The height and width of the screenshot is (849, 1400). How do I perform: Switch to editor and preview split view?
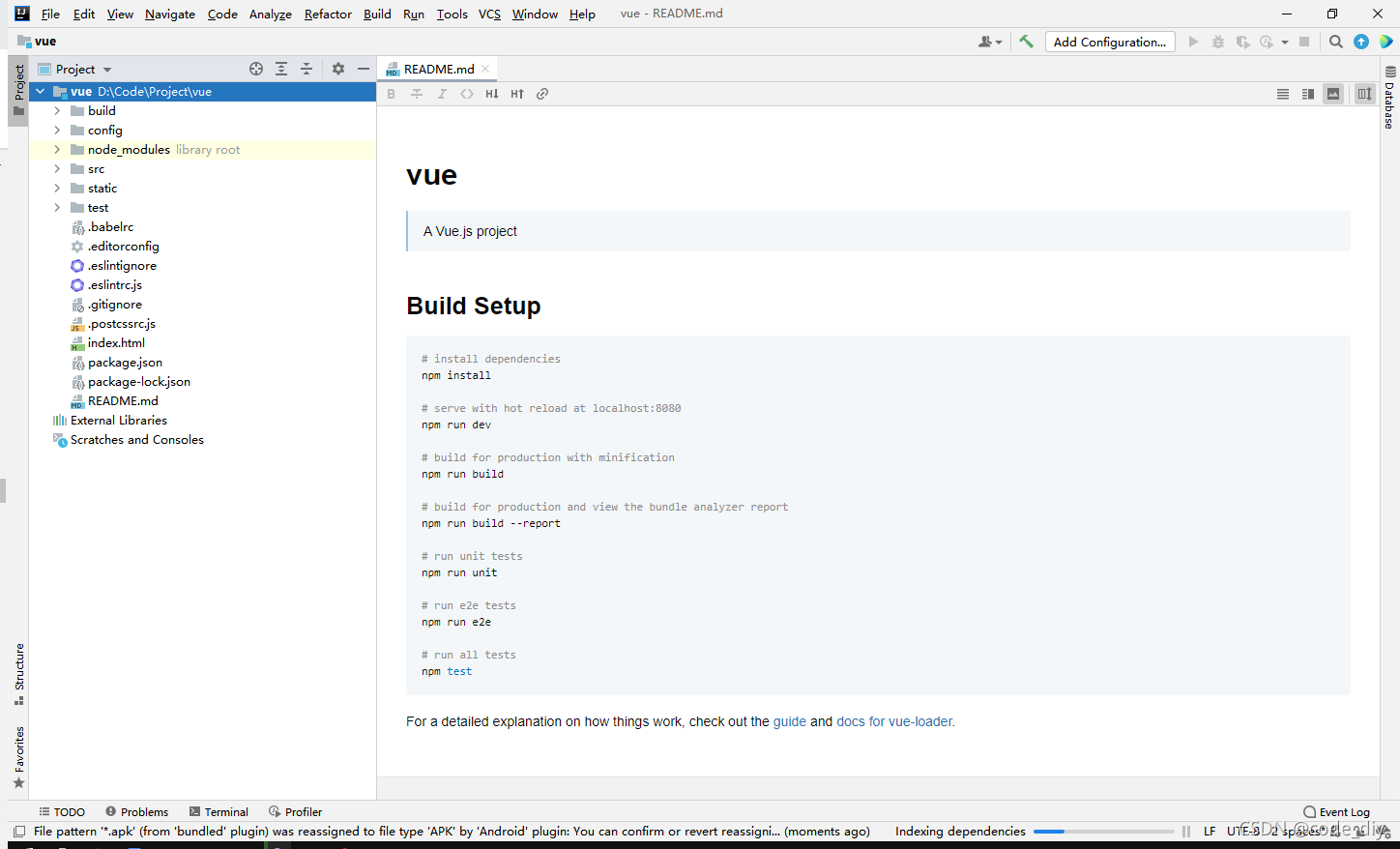tap(1308, 94)
